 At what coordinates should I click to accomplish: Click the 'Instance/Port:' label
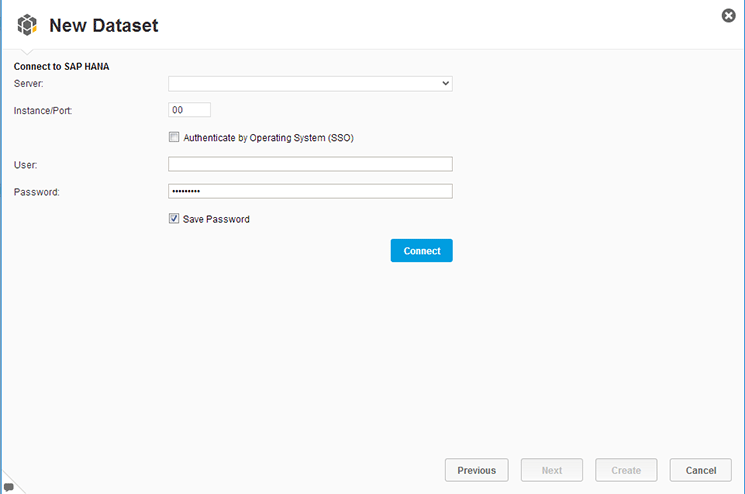point(43,110)
